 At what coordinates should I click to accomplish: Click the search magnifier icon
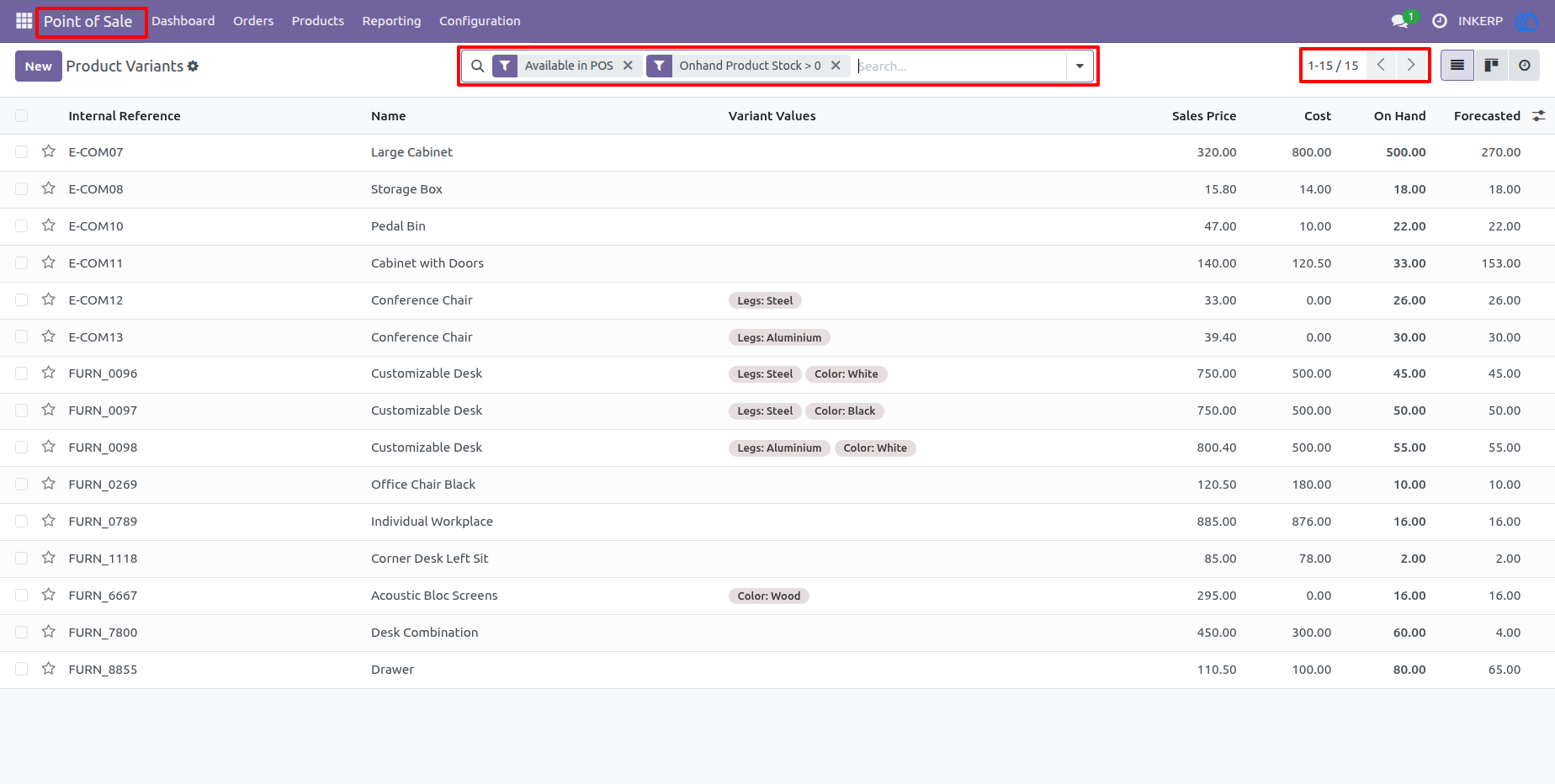tap(477, 66)
